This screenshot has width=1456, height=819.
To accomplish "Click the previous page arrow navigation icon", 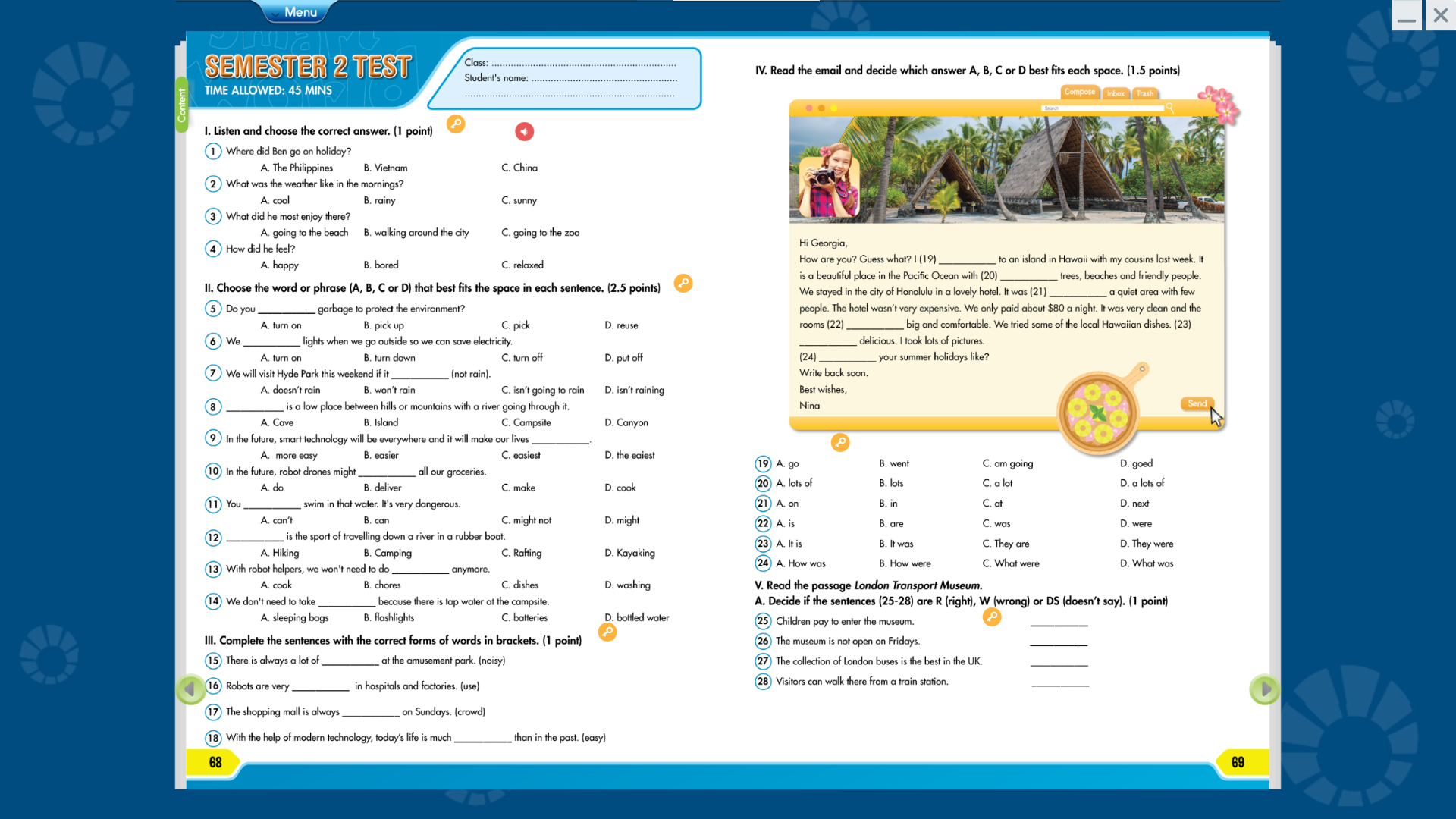I will (x=191, y=689).
